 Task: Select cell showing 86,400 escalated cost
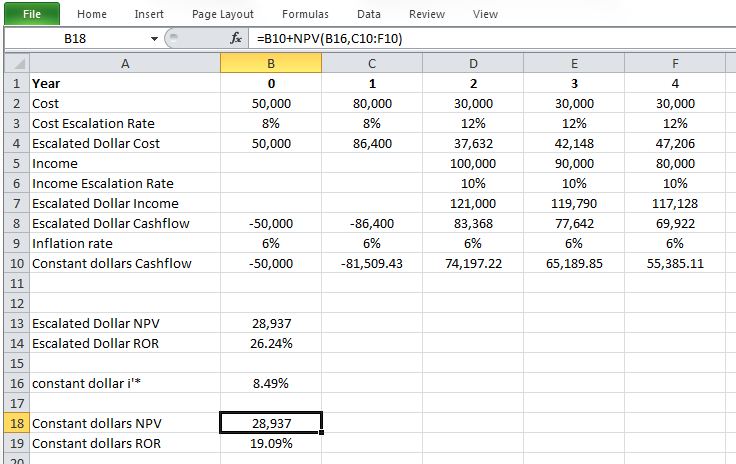(x=372, y=144)
